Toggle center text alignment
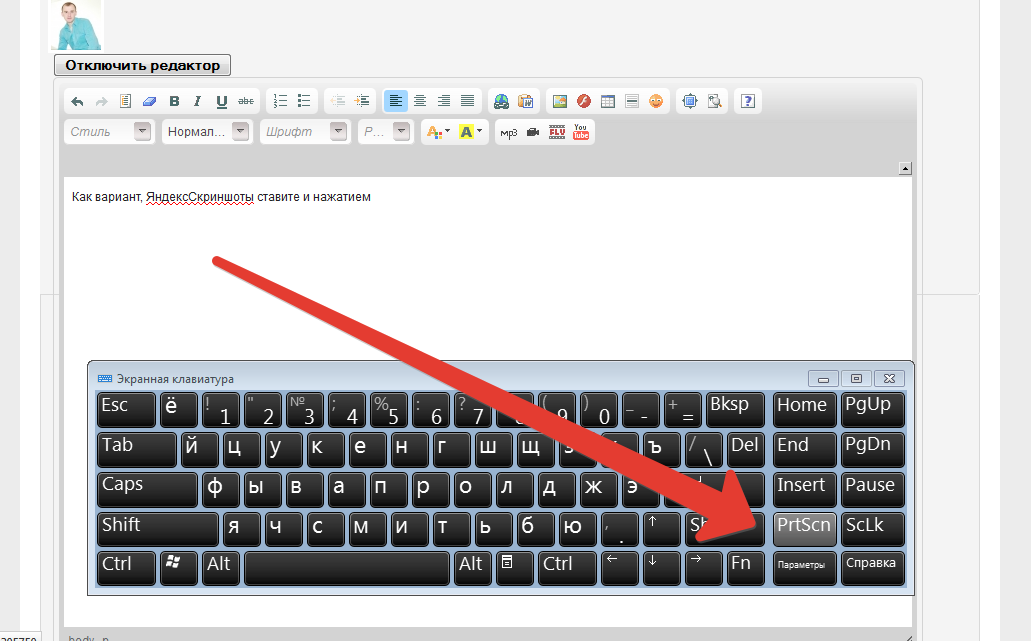 420,101
